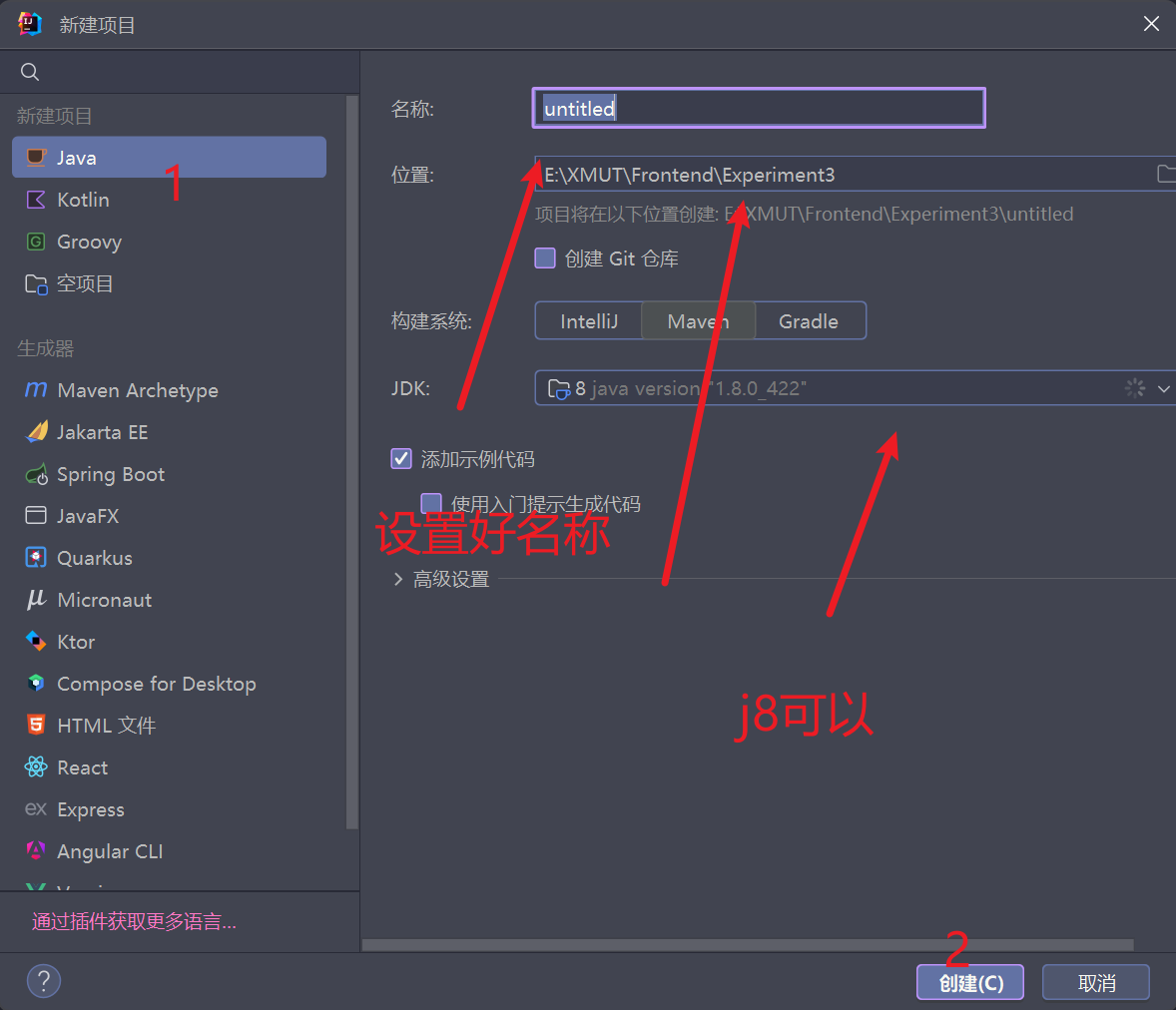Enable the 创建 Git 仓库 checkbox

click(545, 258)
